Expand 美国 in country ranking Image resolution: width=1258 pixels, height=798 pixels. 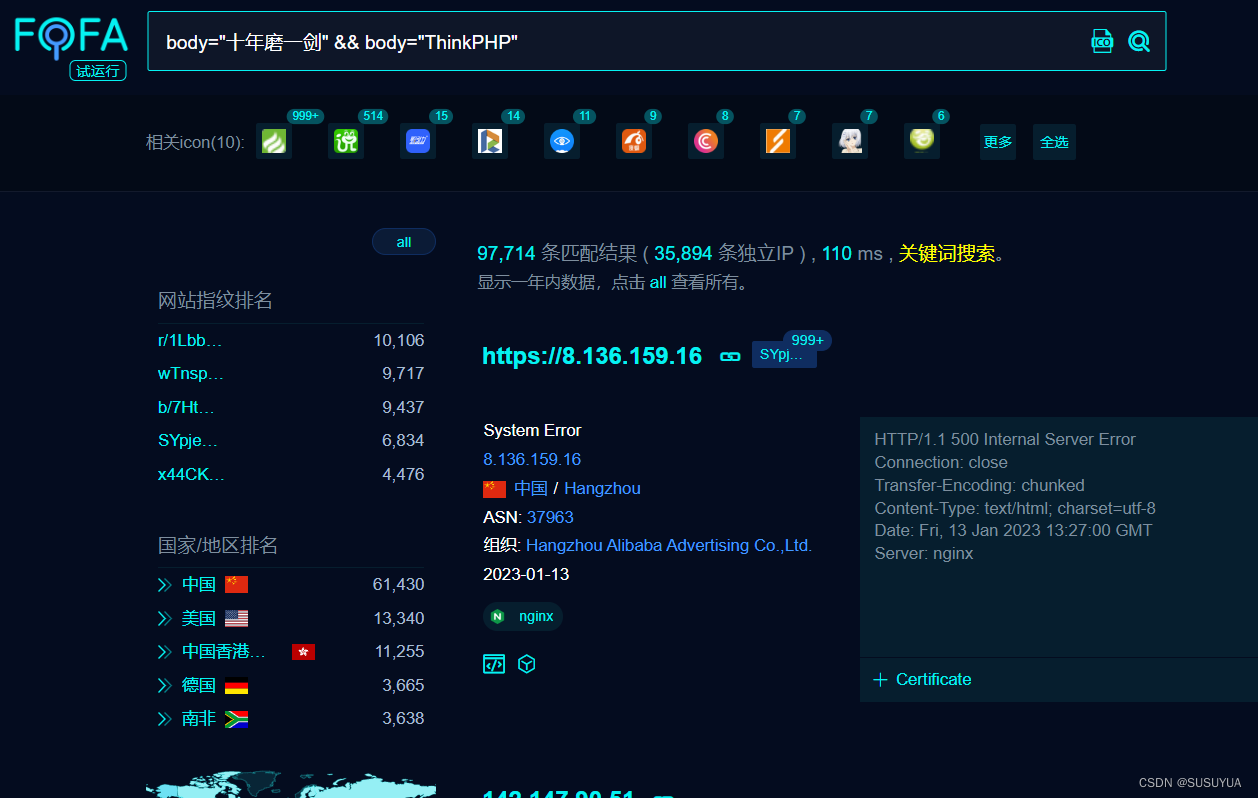(165, 618)
